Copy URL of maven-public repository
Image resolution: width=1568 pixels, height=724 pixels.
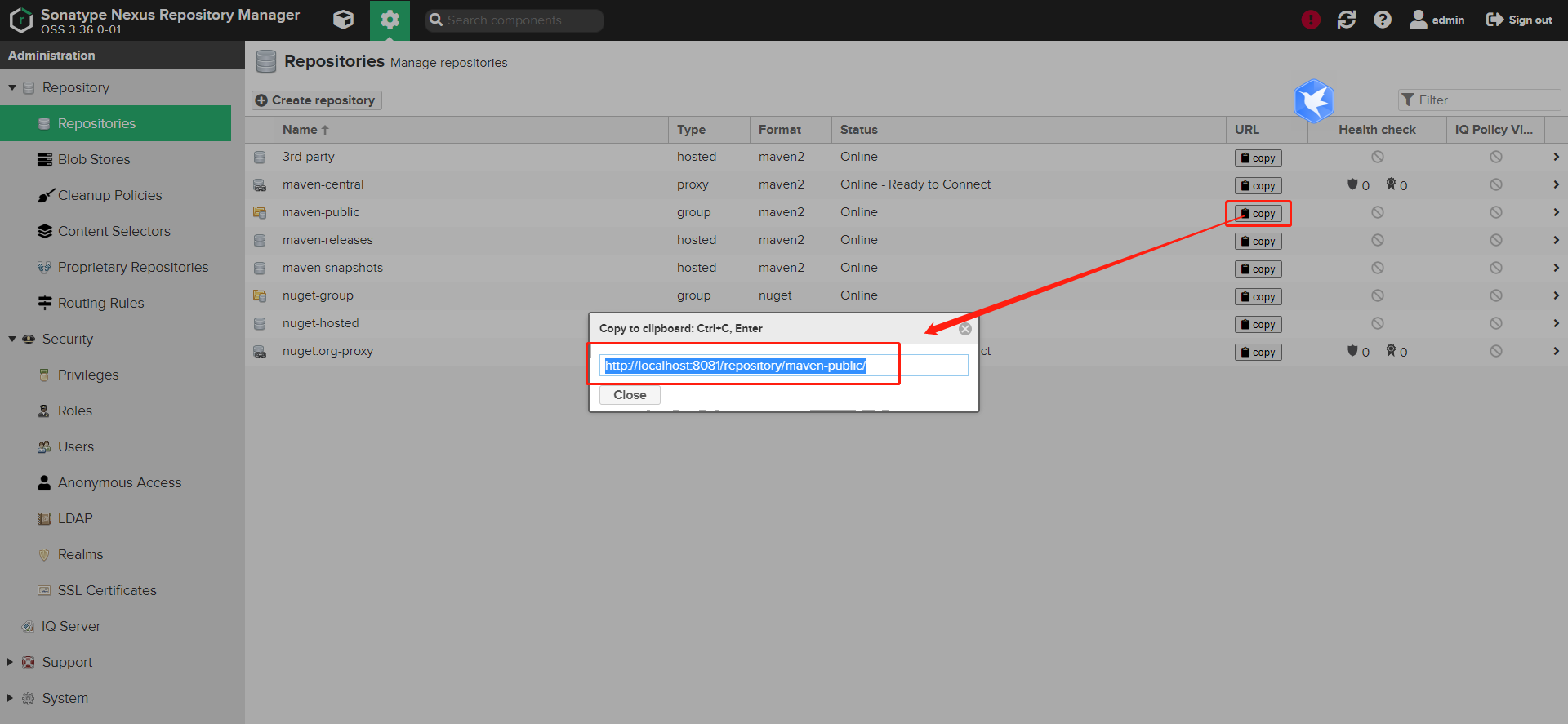1258,213
